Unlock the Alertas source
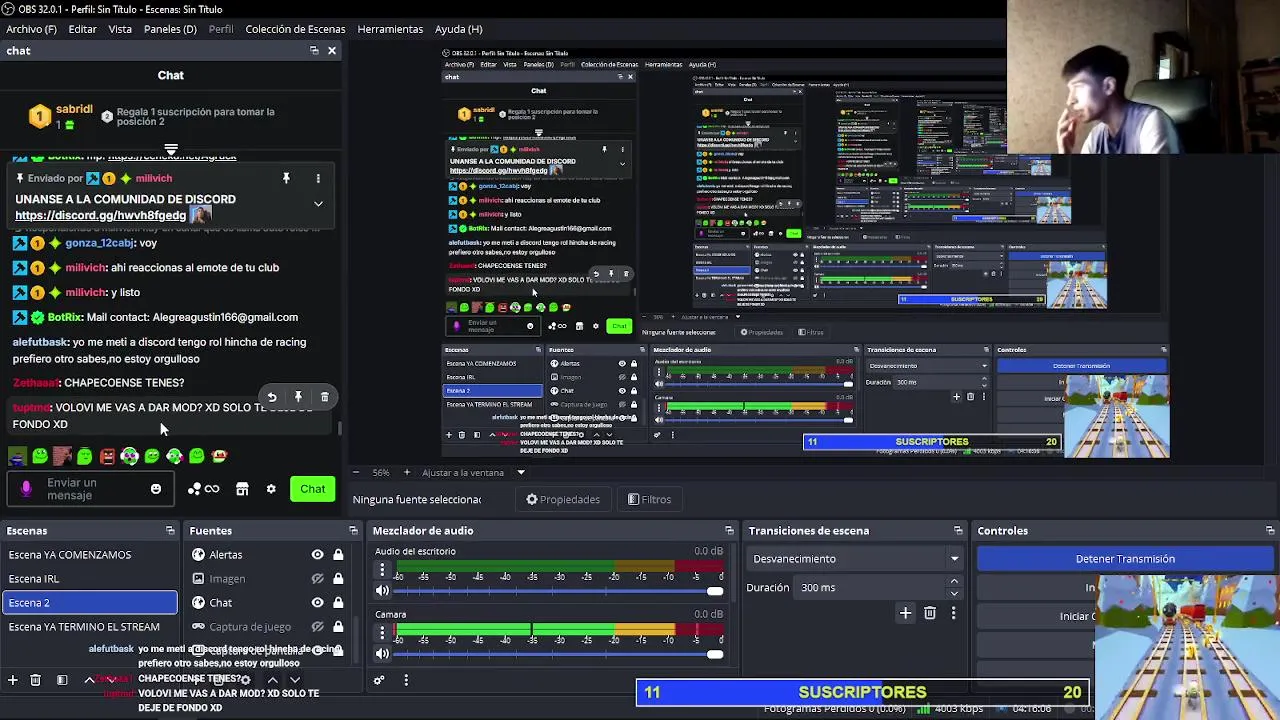The height and width of the screenshot is (720, 1280). click(338, 555)
